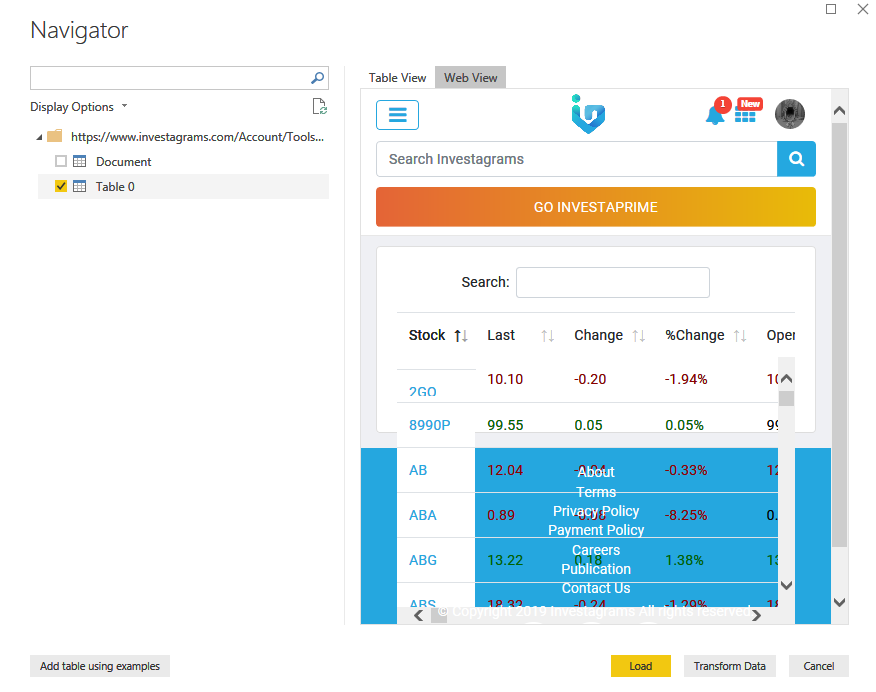Open the hamburger menu in web preview

397,115
